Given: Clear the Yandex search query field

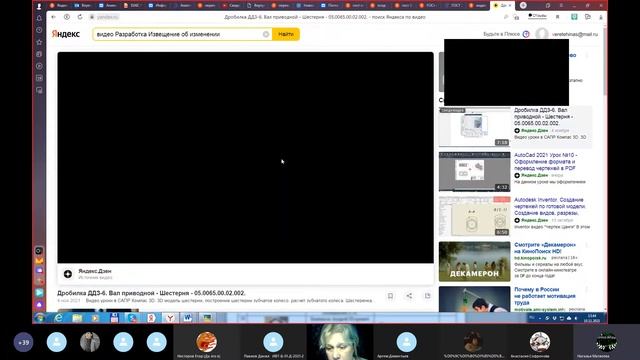Looking at the screenshot, I should [266, 34].
